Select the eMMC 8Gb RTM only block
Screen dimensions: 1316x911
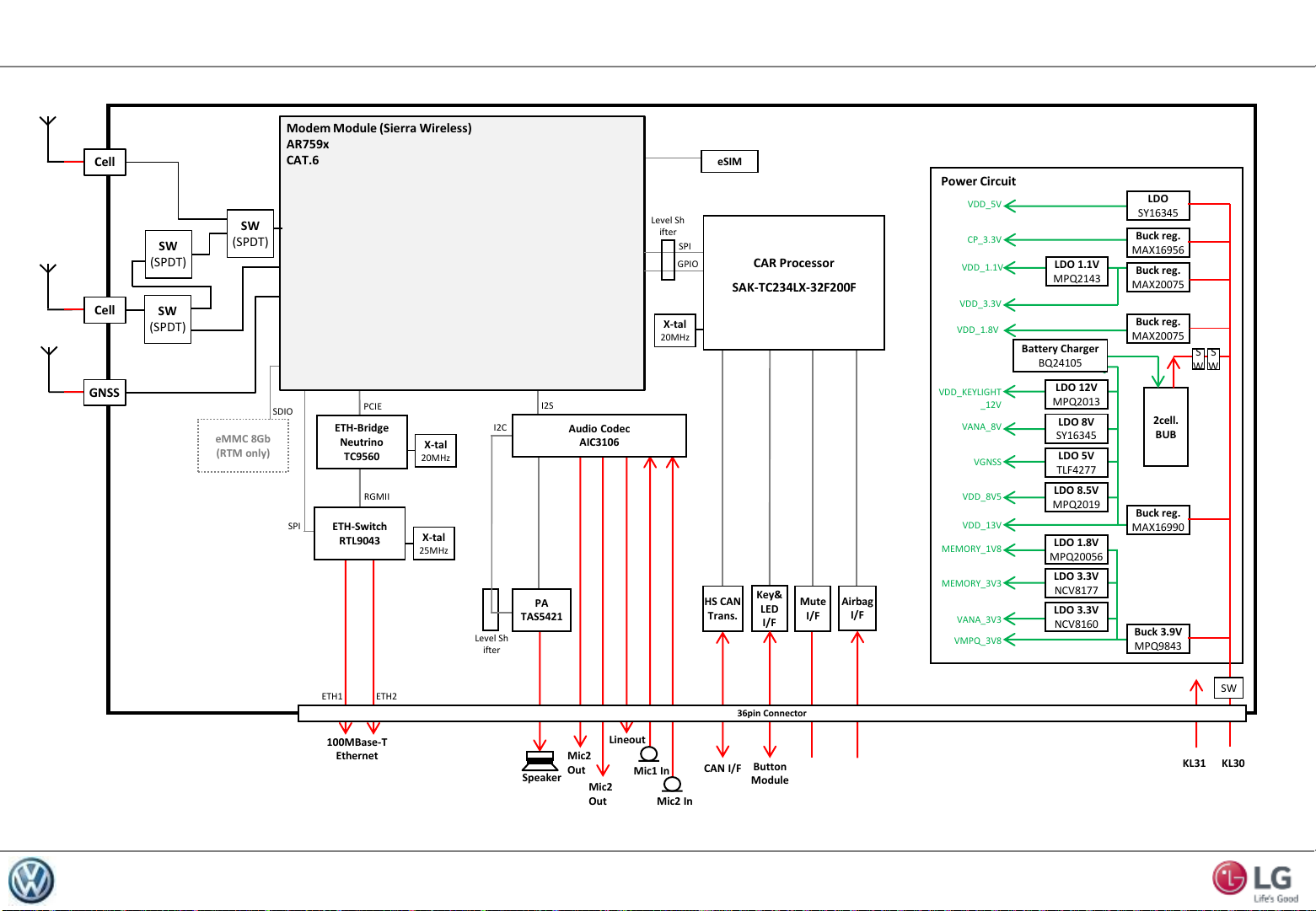pos(243,446)
